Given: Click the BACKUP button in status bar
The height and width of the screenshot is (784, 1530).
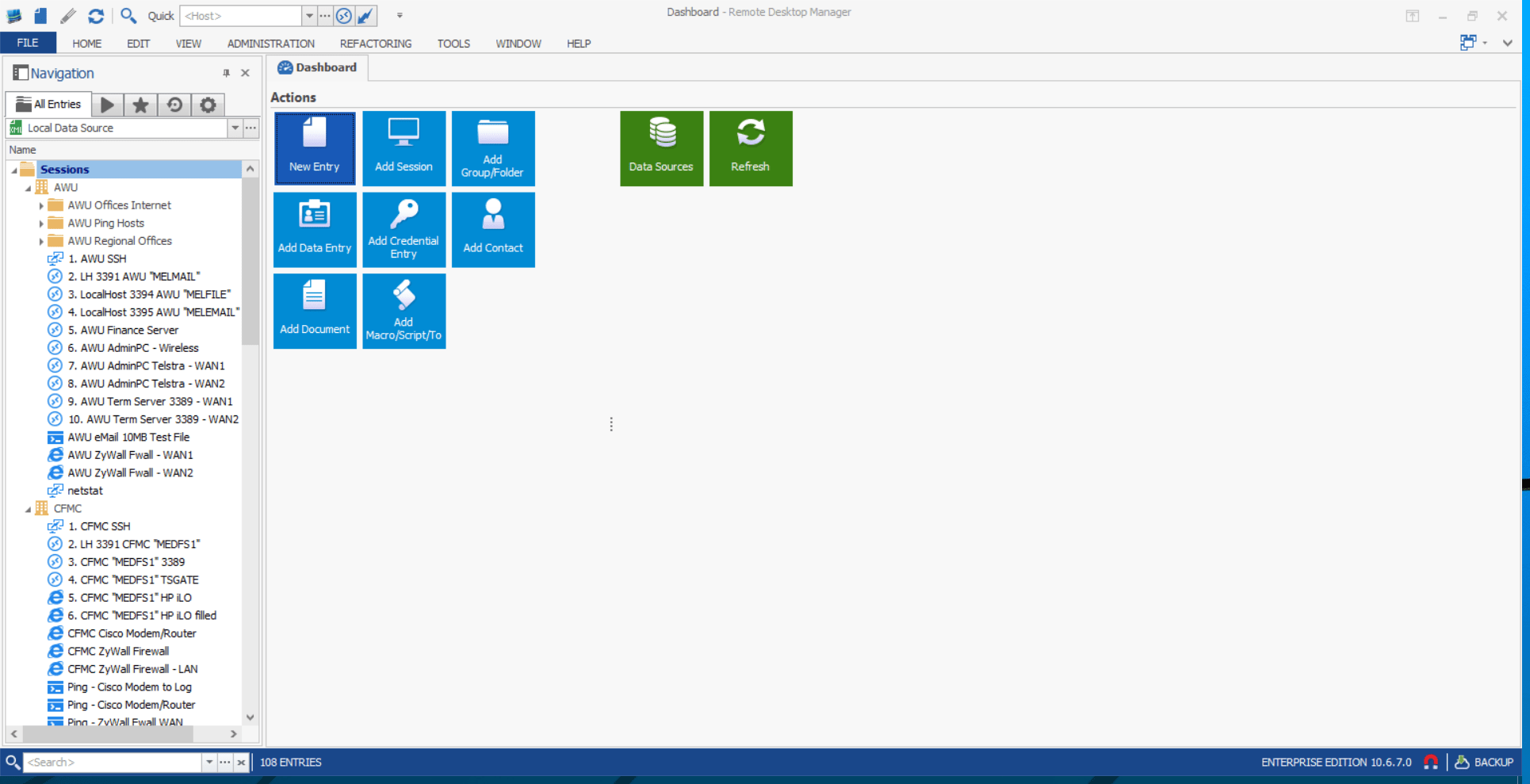Looking at the screenshot, I should tap(1484, 763).
